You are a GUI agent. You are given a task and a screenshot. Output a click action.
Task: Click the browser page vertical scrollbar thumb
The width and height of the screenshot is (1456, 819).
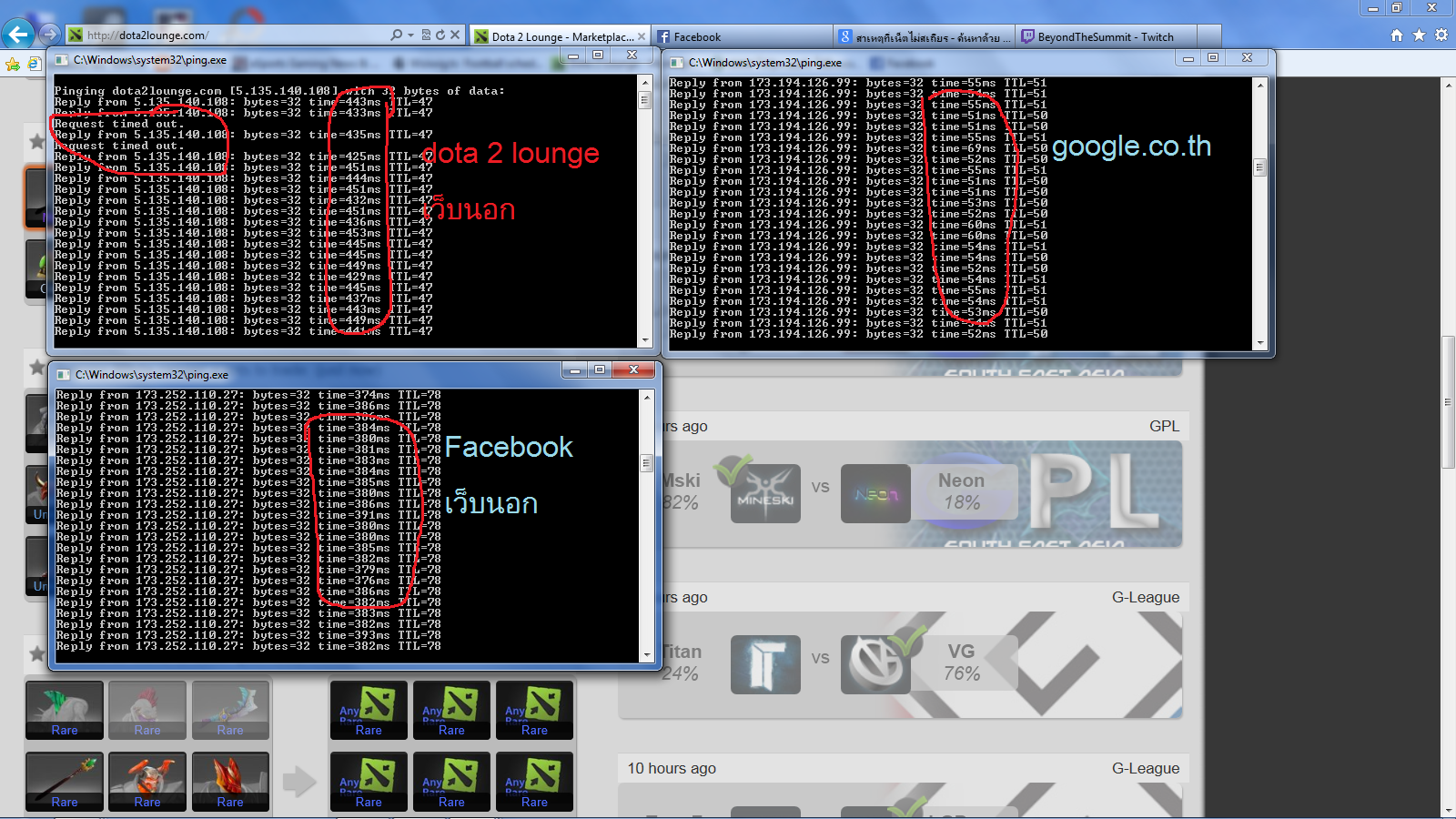coord(1448,402)
